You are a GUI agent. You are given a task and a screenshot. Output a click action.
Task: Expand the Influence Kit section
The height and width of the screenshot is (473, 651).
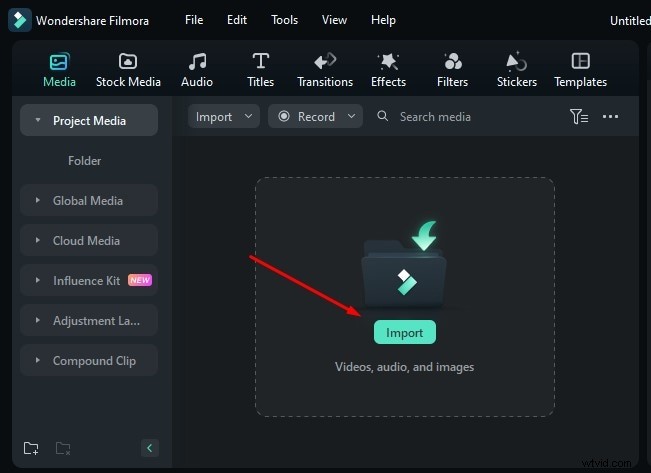coord(88,280)
